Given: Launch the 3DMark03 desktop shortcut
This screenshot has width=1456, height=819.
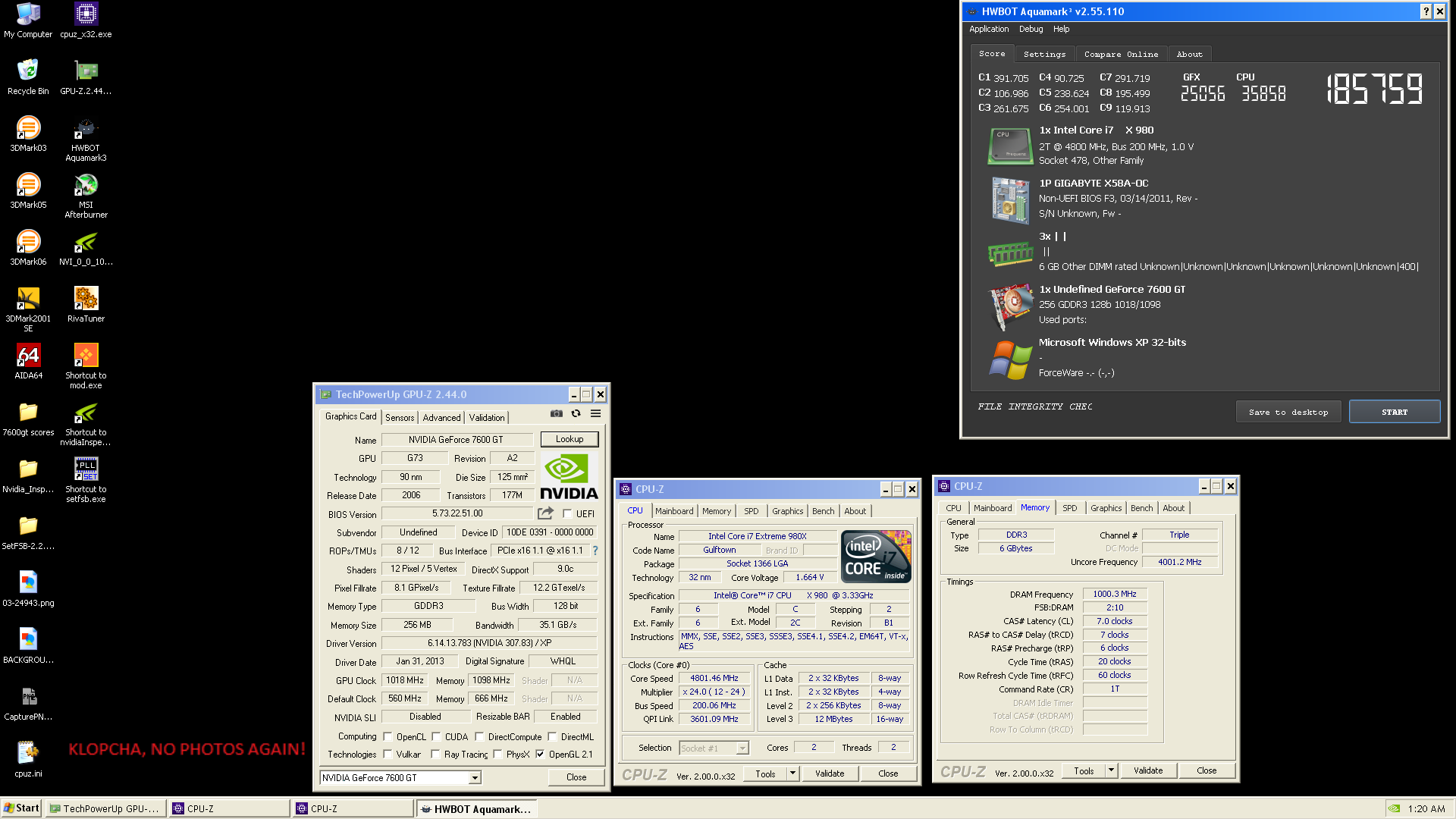Looking at the screenshot, I should pyautogui.click(x=28, y=133).
